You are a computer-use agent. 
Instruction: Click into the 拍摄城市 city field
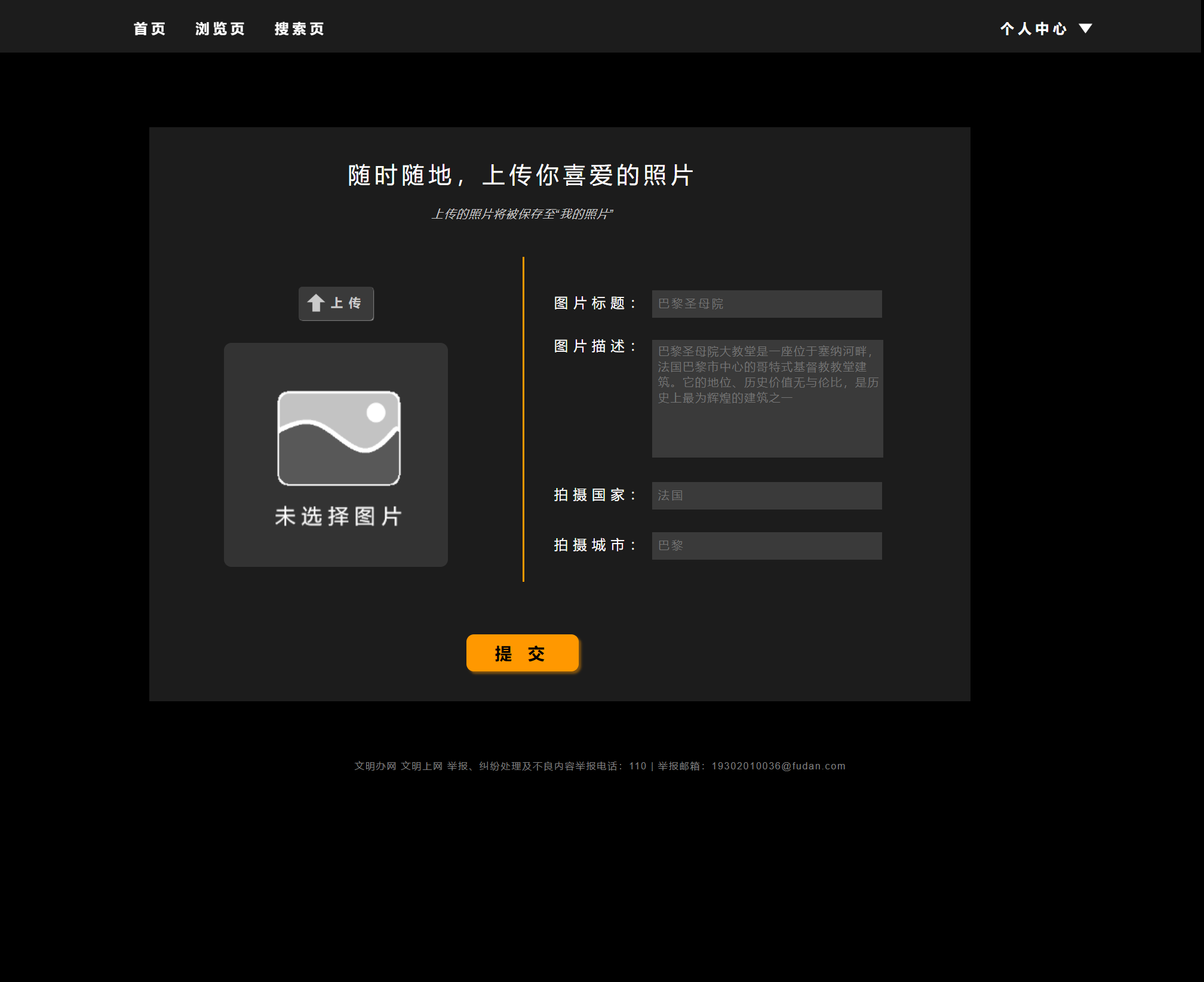[x=766, y=546]
